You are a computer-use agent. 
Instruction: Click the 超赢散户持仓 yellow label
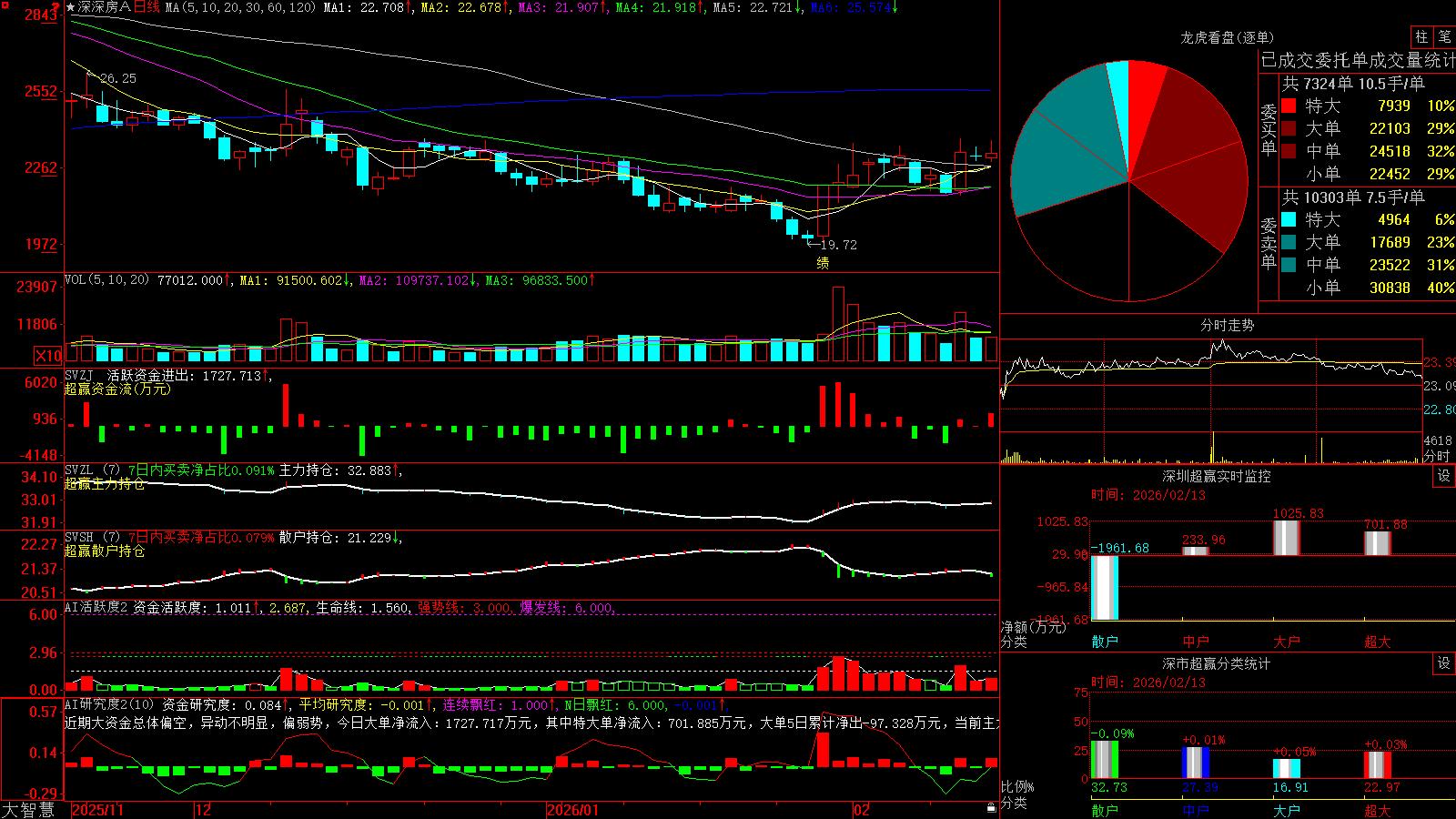105,551
